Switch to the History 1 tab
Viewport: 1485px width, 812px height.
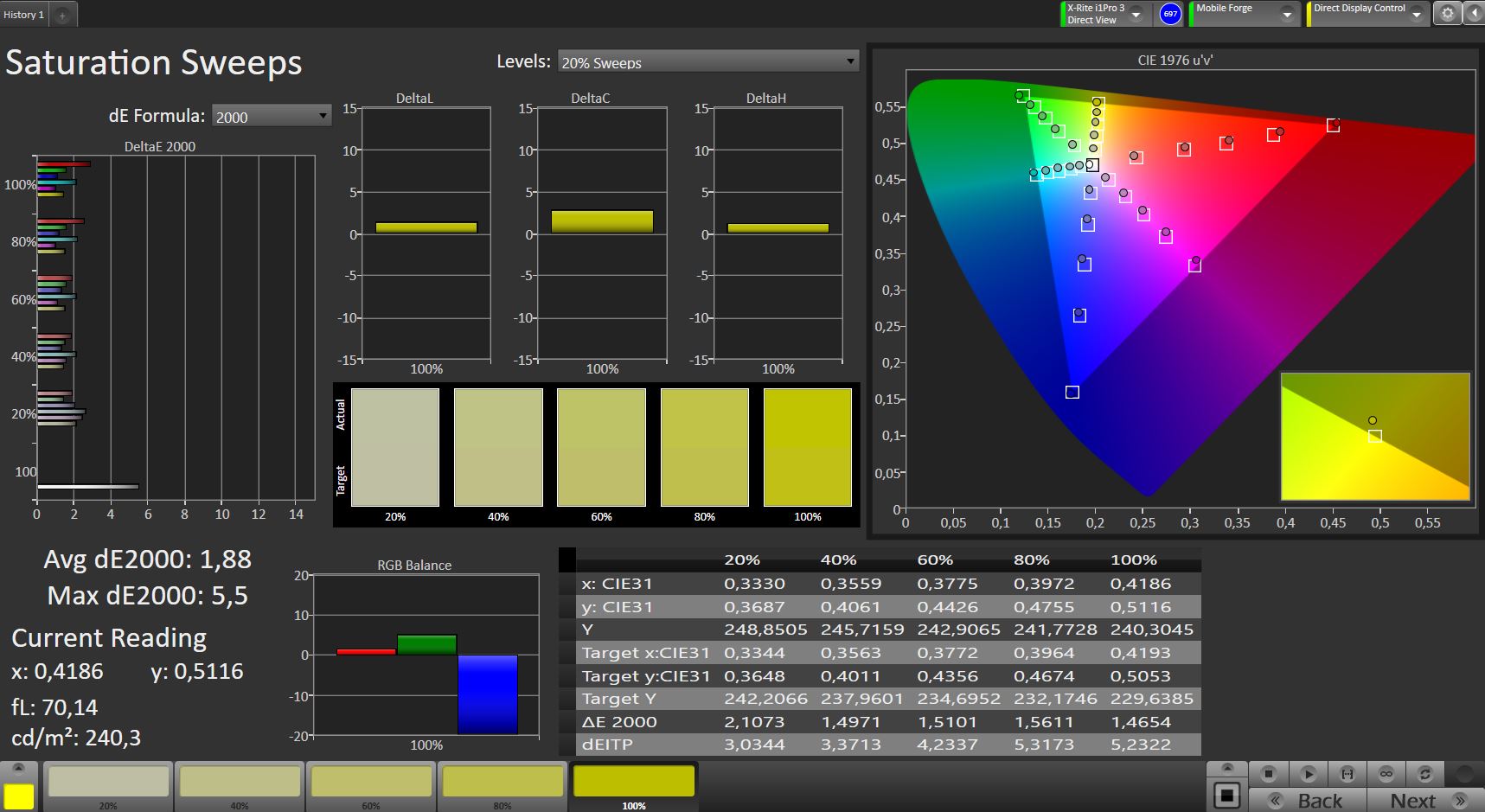24,15
